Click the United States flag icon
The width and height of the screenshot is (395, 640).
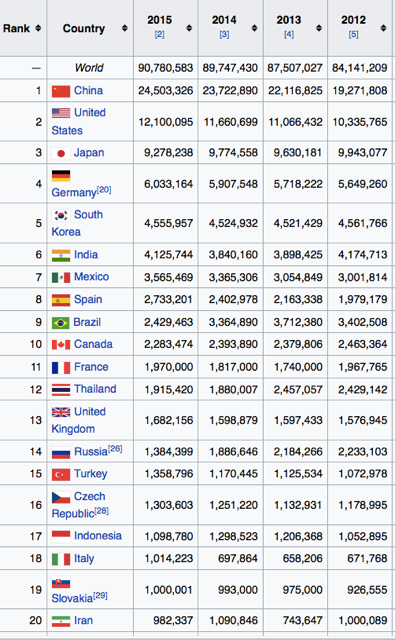(61, 113)
